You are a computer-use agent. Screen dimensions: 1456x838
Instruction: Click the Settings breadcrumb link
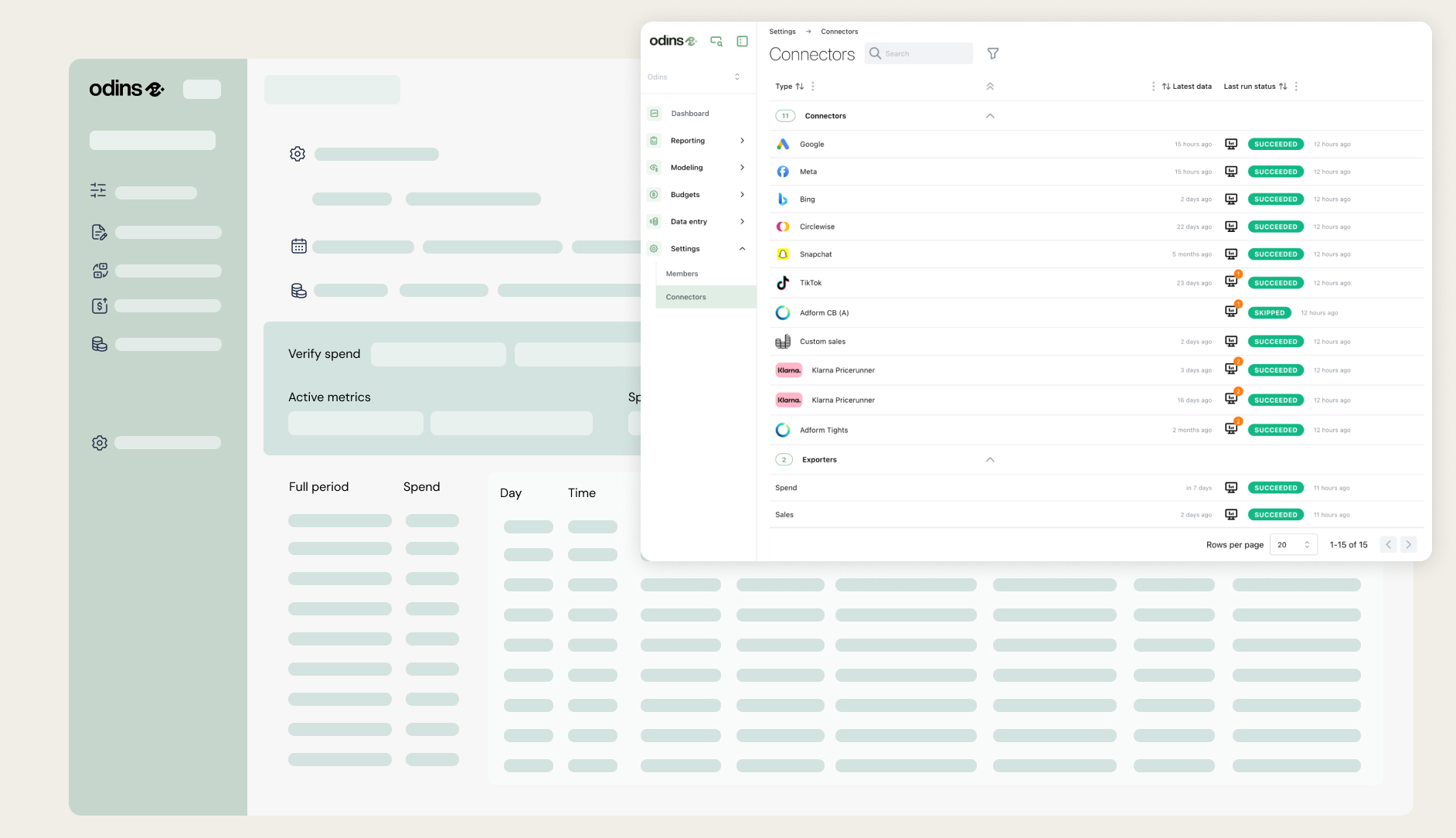[782, 31]
